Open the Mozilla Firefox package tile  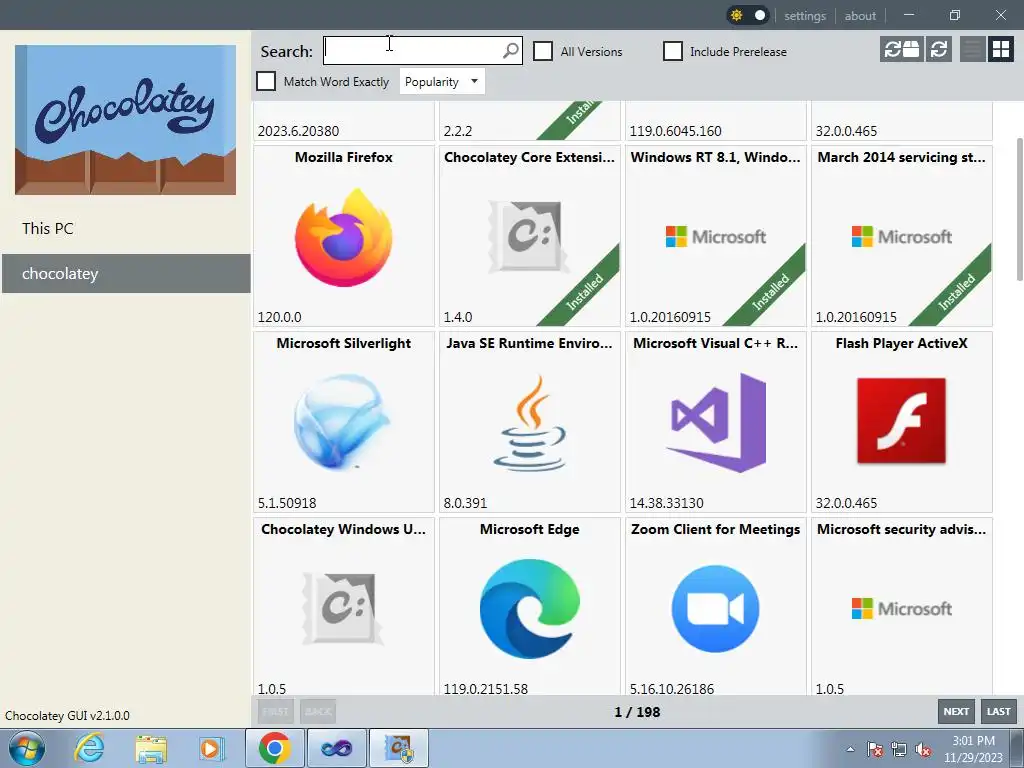(344, 236)
